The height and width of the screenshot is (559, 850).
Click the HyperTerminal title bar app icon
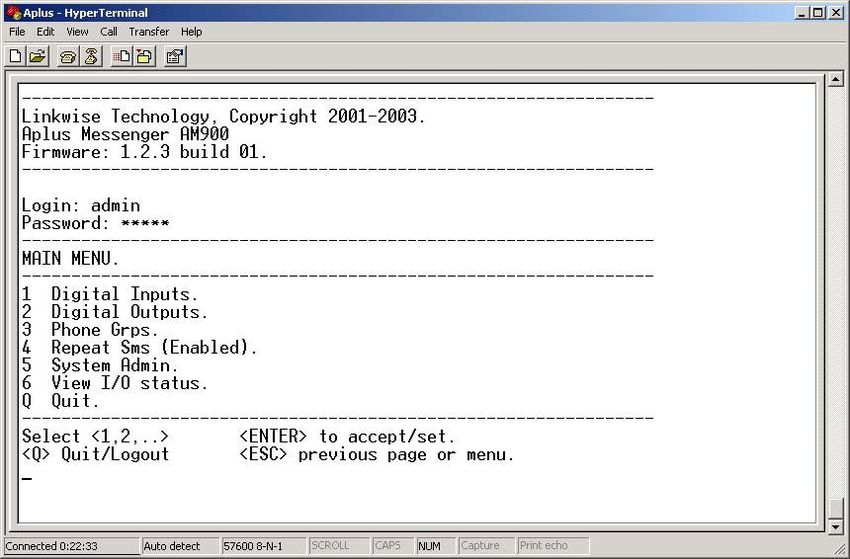tap(13, 12)
